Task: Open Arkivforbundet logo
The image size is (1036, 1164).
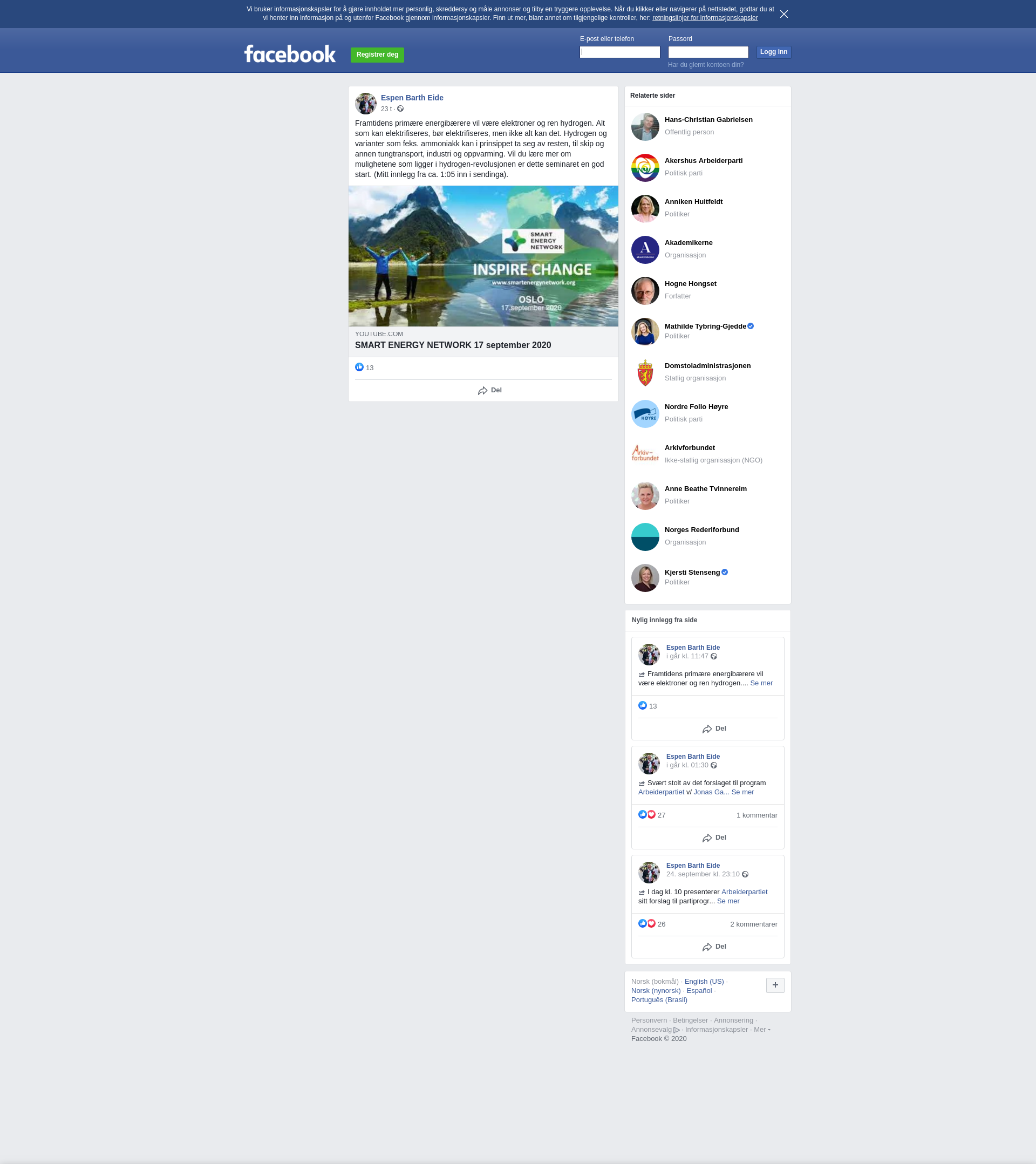Action: 645,454
